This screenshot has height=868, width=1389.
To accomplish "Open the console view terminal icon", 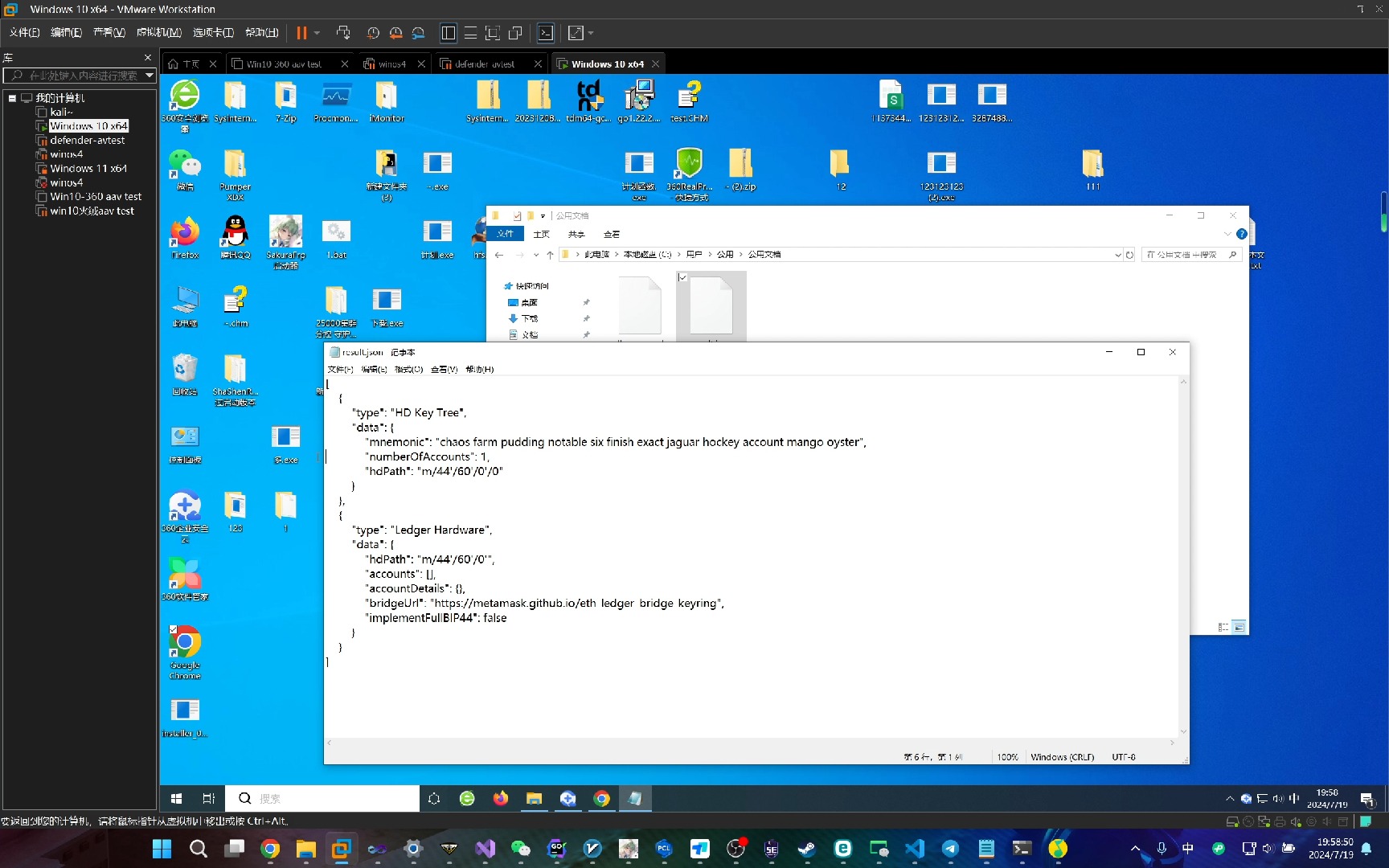I will pos(546,33).
